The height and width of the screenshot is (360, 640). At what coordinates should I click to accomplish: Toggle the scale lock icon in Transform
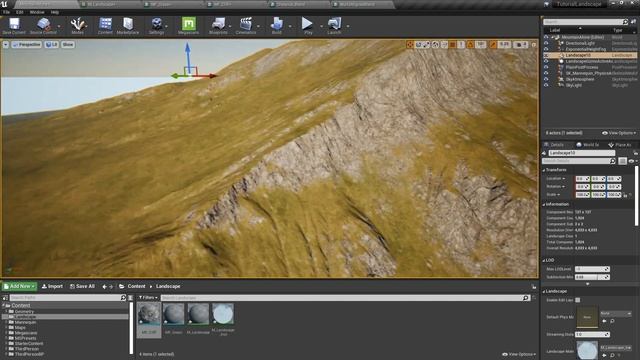point(625,195)
